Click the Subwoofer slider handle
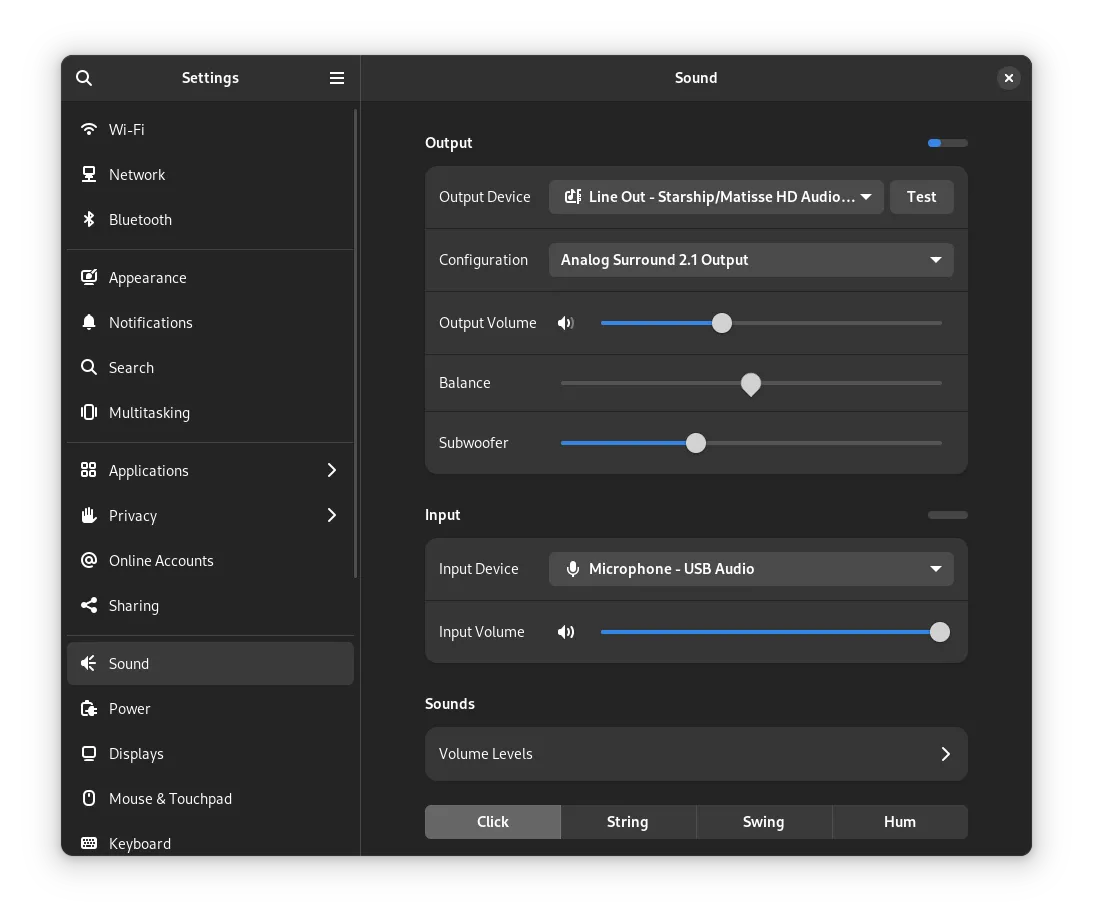 (x=696, y=443)
